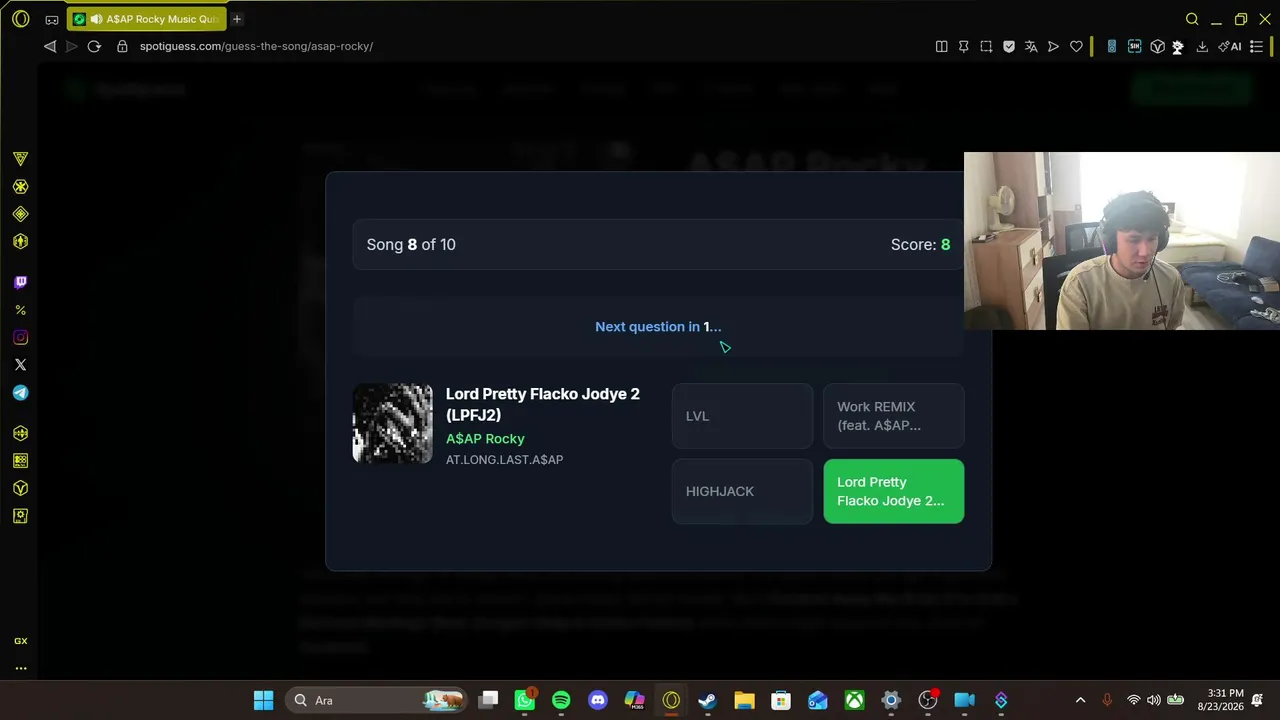This screenshot has width=1280, height=720.
Task: Open Instagram in the sidebar
Action: click(x=20, y=338)
